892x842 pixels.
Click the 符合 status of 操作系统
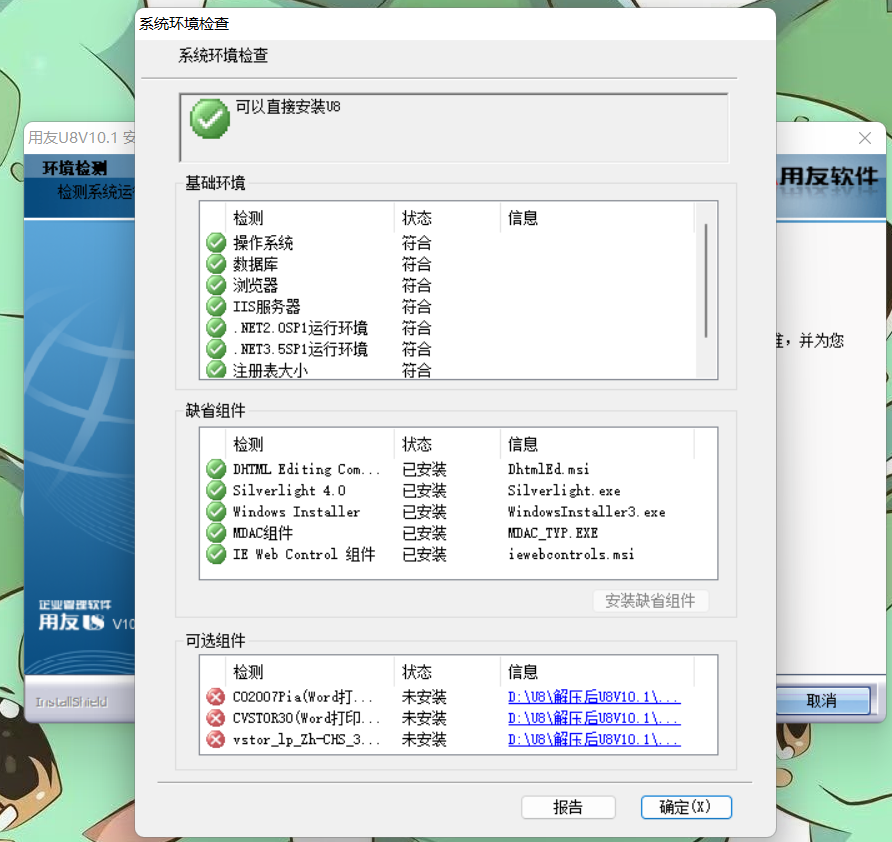tap(416, 243)
